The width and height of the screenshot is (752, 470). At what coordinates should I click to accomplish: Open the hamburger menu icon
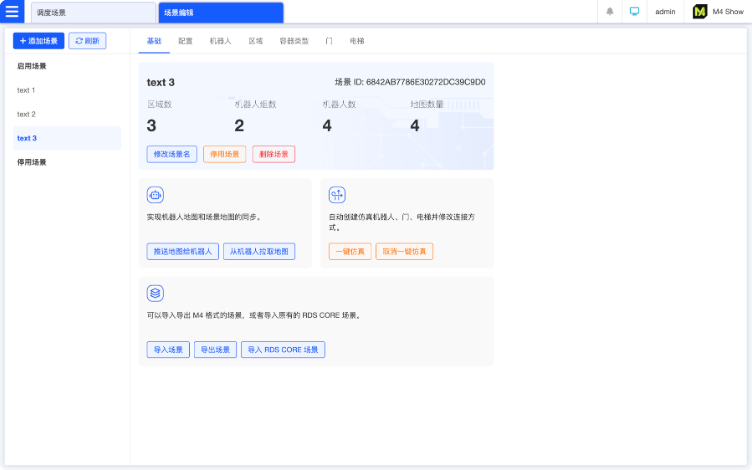(13, 12)
